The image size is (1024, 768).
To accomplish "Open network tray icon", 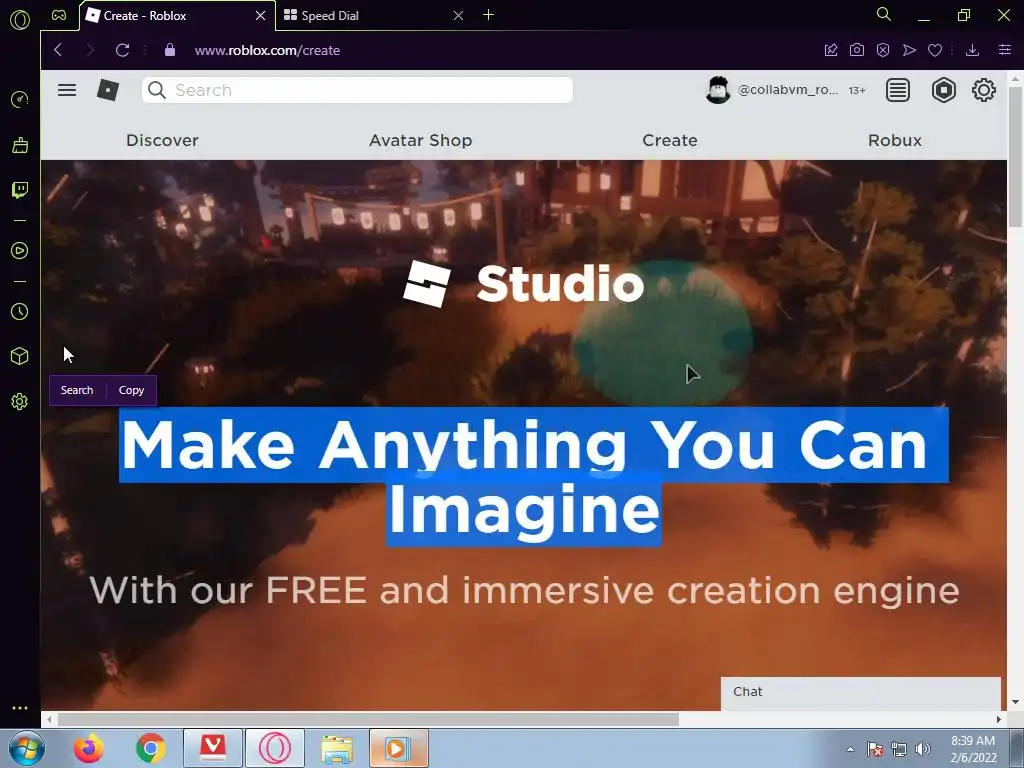I will point(899,749).
